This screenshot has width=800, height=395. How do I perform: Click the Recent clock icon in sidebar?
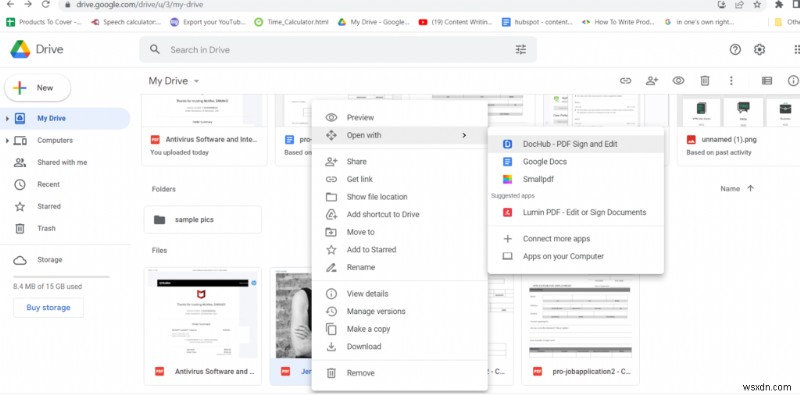coord(20,185)
